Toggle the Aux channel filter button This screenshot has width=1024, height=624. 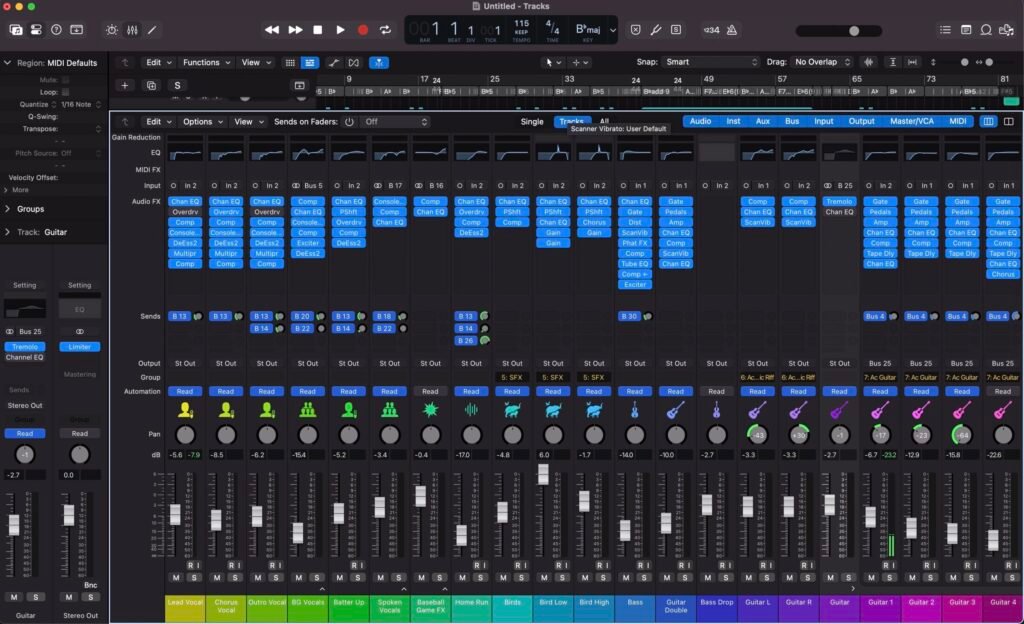pos(763,121)
